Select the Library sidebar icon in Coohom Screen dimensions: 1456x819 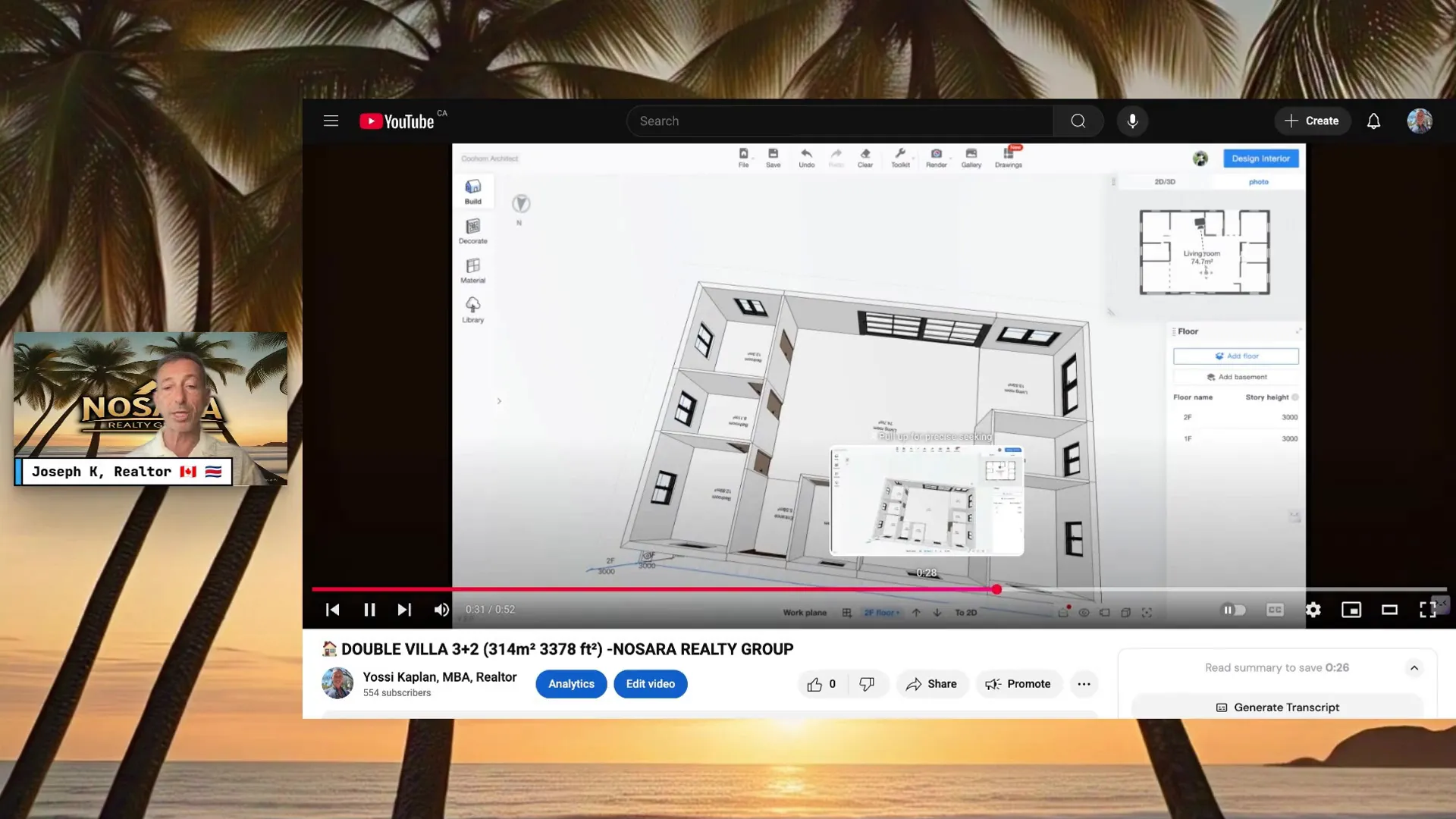point(473,310)
